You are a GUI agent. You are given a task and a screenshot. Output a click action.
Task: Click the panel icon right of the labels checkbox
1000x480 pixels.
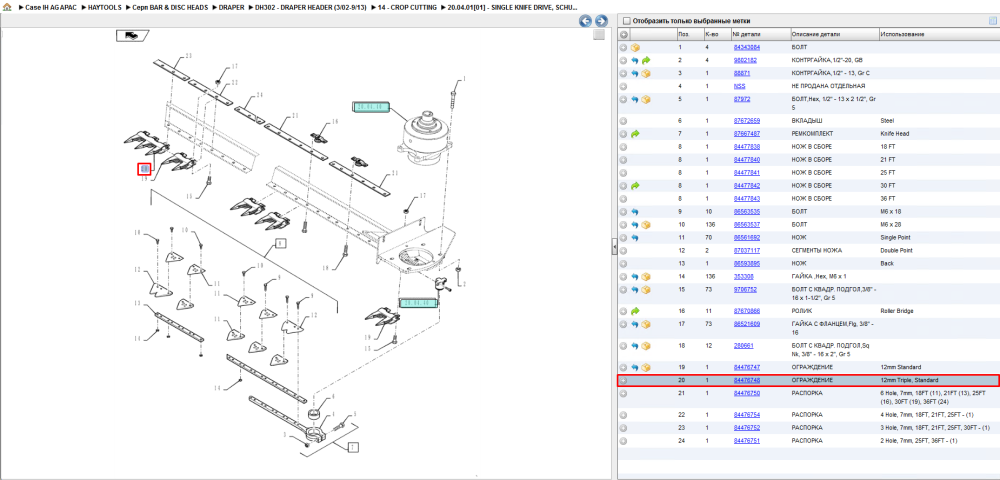(x=992, y=20)
